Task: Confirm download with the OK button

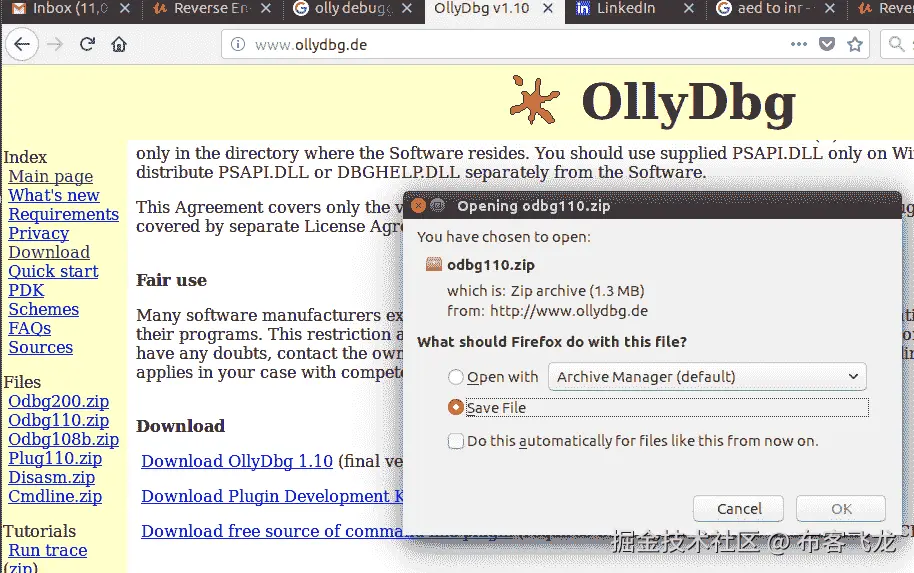Action: (x=841, y=509)
